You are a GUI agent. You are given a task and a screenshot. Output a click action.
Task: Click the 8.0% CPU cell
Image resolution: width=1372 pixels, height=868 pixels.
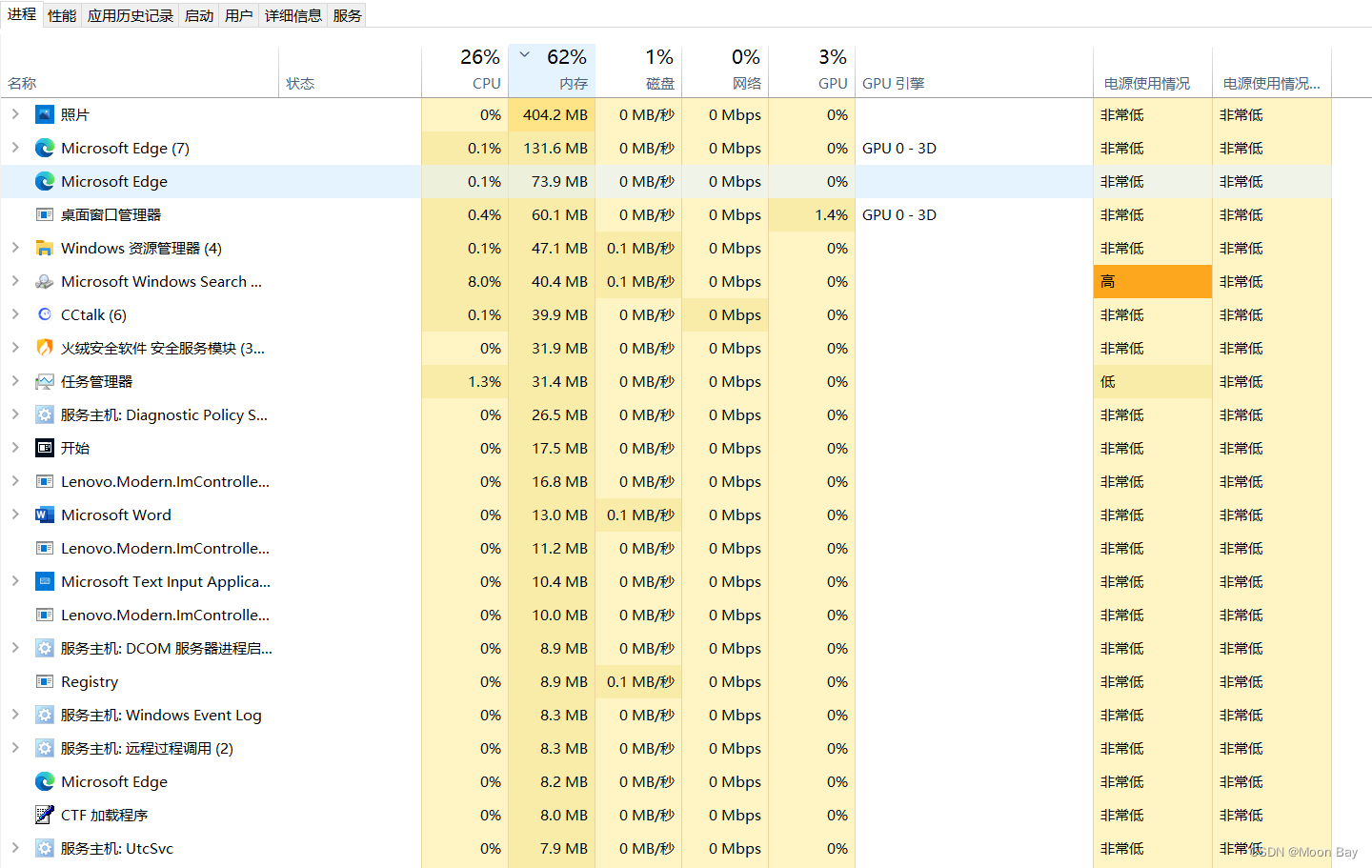[x=465, y=281]
